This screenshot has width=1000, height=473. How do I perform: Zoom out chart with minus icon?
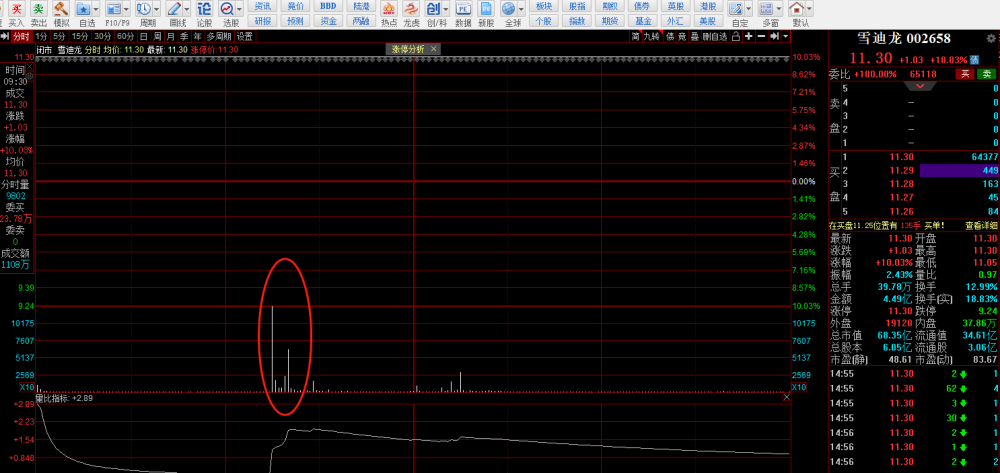(x=761, y=36)
